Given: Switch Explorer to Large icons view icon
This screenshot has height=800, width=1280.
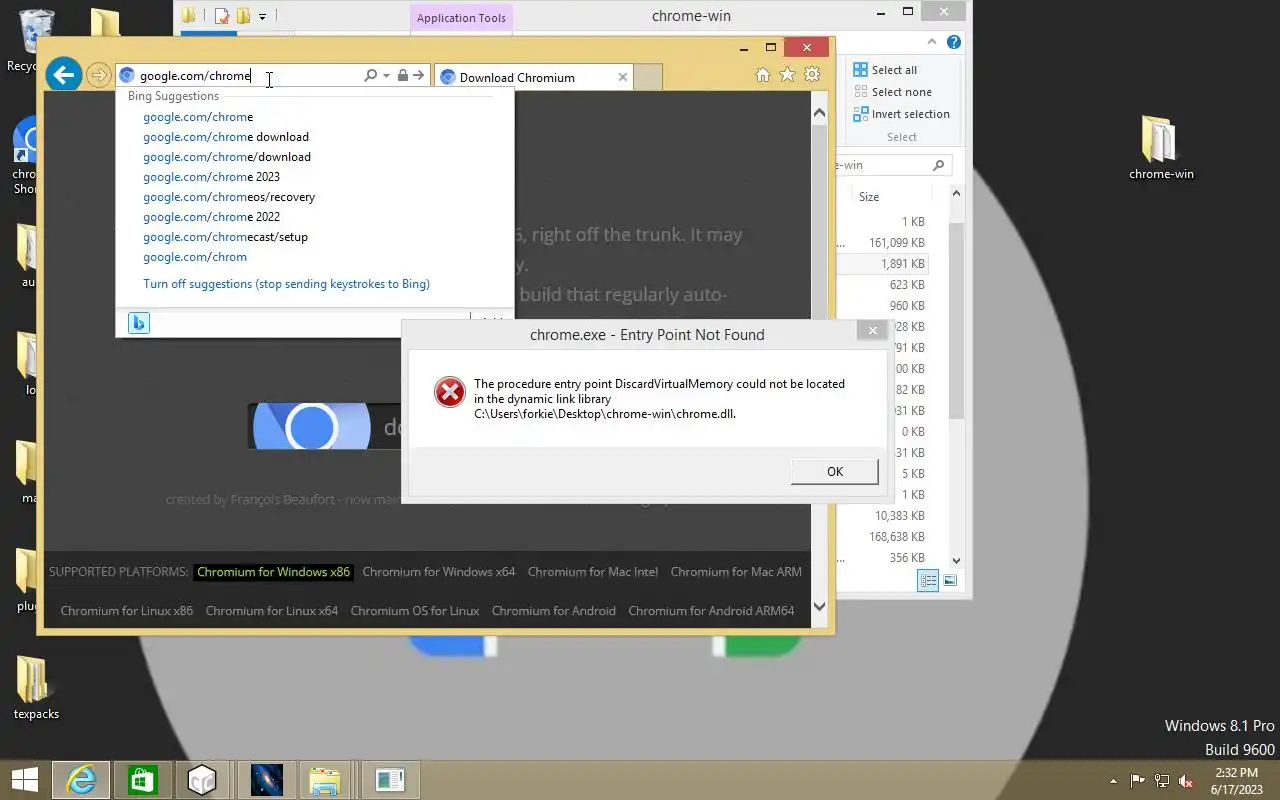Looking at the screenshot, I should (x=950, y=580).
